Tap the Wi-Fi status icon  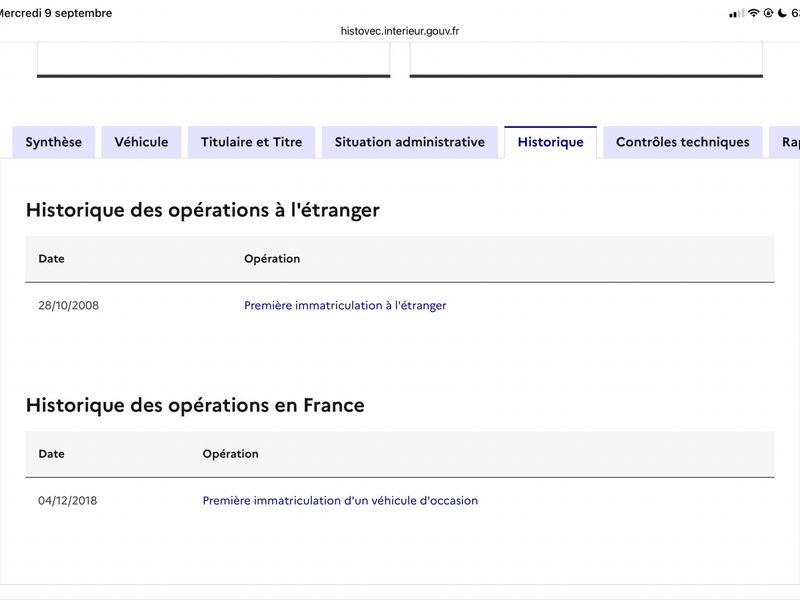(x=754, y=13)
